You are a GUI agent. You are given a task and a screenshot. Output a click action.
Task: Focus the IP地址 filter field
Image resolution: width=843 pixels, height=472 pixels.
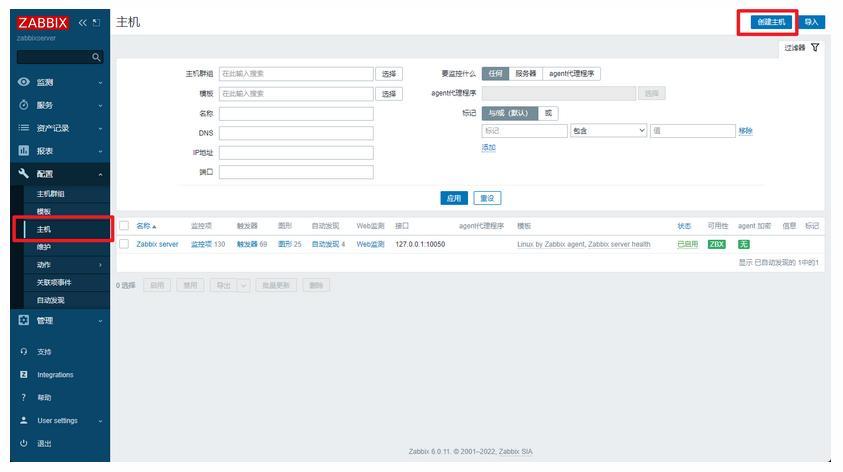pos(296,153)
